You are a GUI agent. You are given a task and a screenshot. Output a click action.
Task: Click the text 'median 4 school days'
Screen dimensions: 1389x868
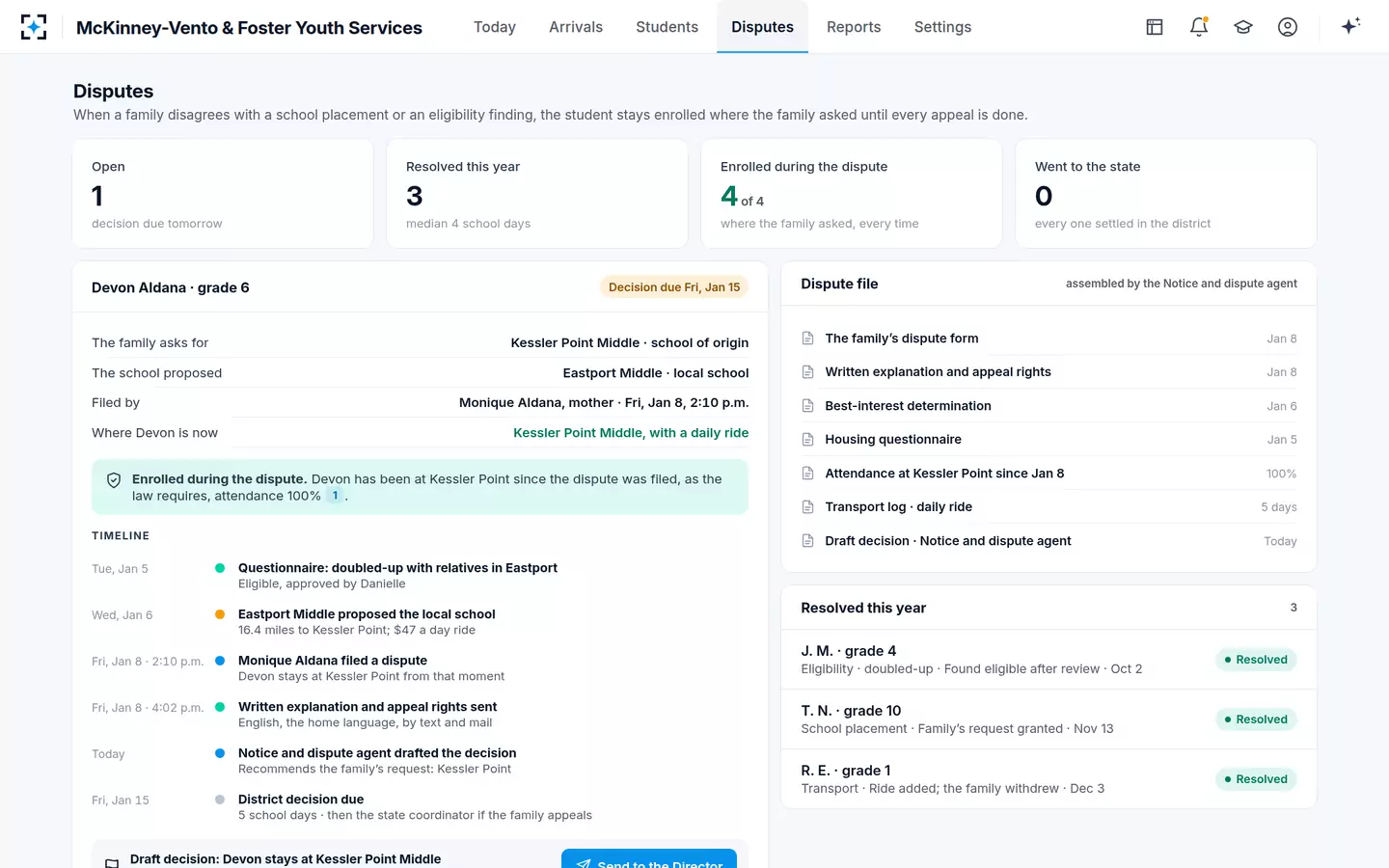[468, 224]
